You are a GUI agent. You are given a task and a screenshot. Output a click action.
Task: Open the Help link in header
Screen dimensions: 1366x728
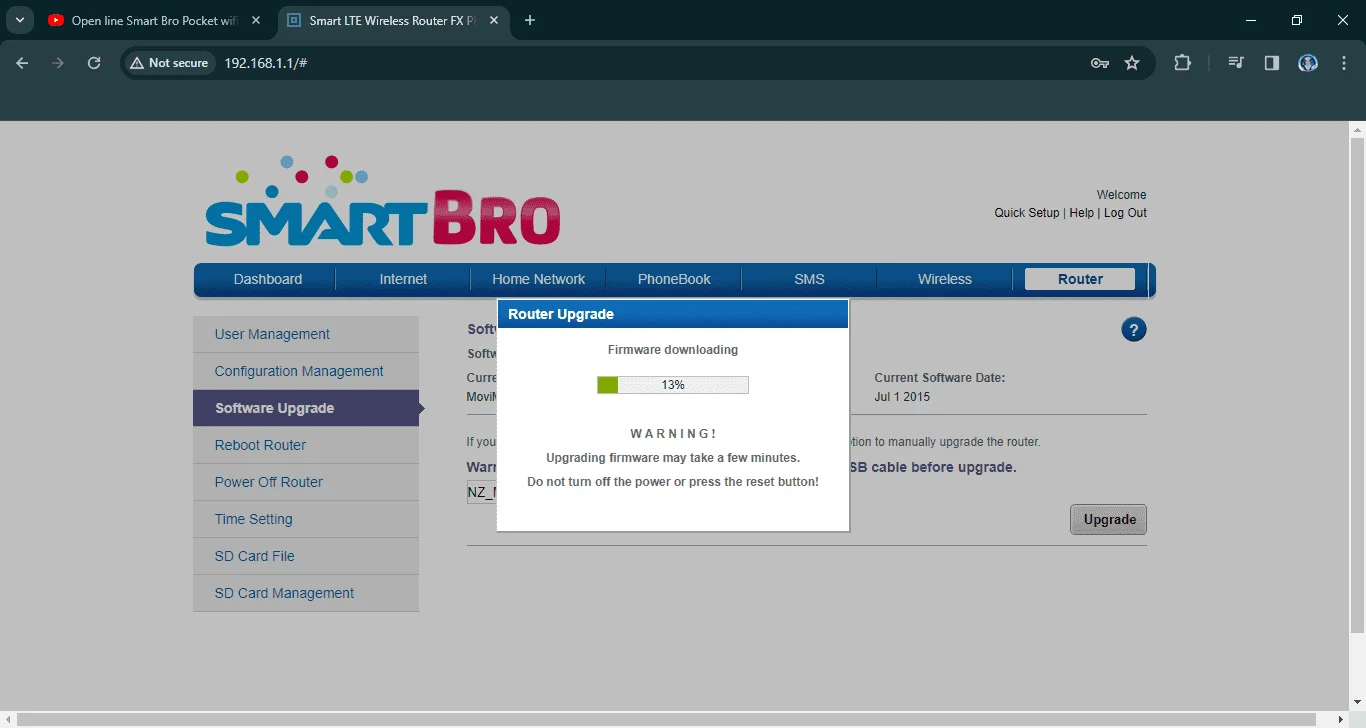click(1081, 213)
